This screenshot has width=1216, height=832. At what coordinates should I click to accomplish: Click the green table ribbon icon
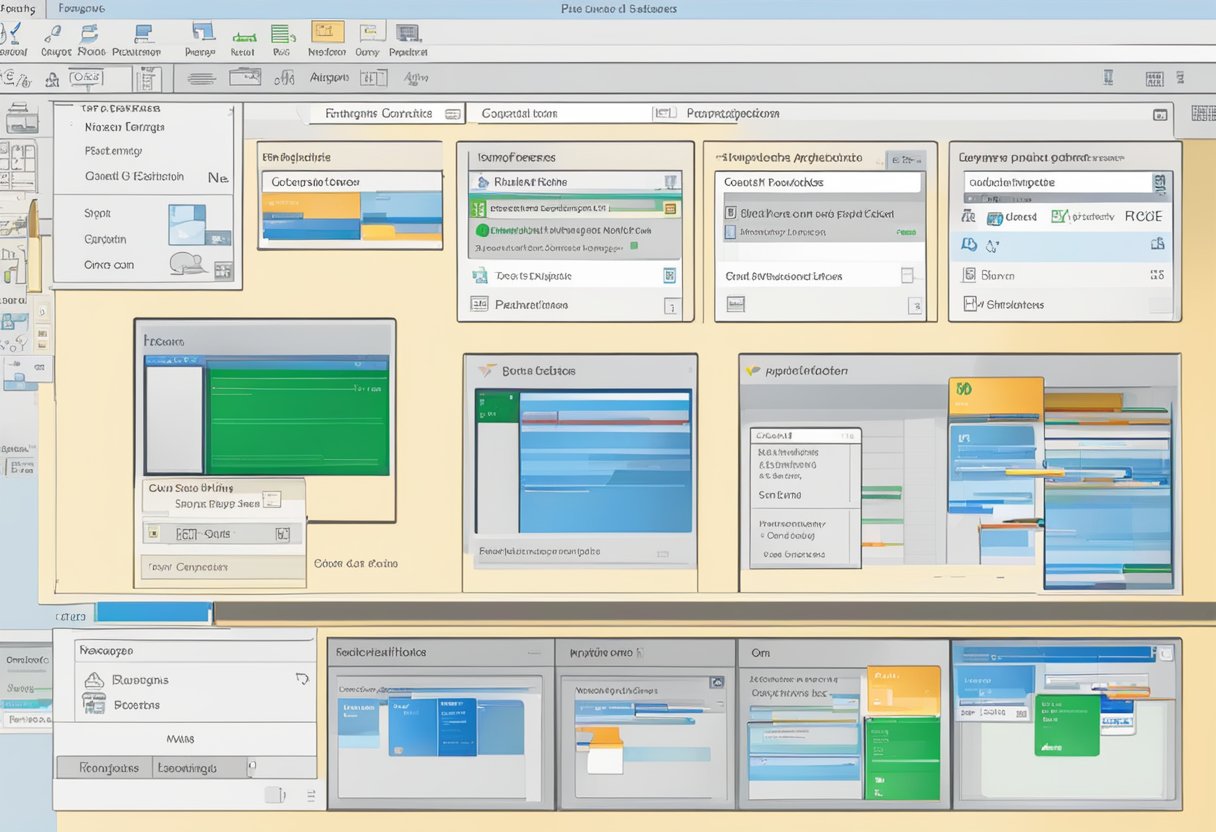tap(283, 34)
